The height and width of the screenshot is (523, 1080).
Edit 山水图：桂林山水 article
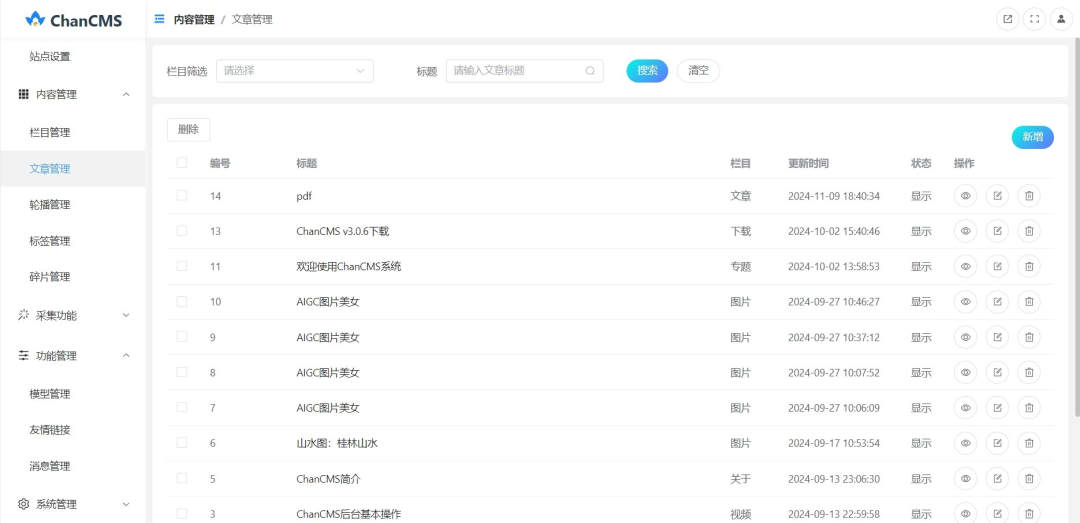coord(997,443)
